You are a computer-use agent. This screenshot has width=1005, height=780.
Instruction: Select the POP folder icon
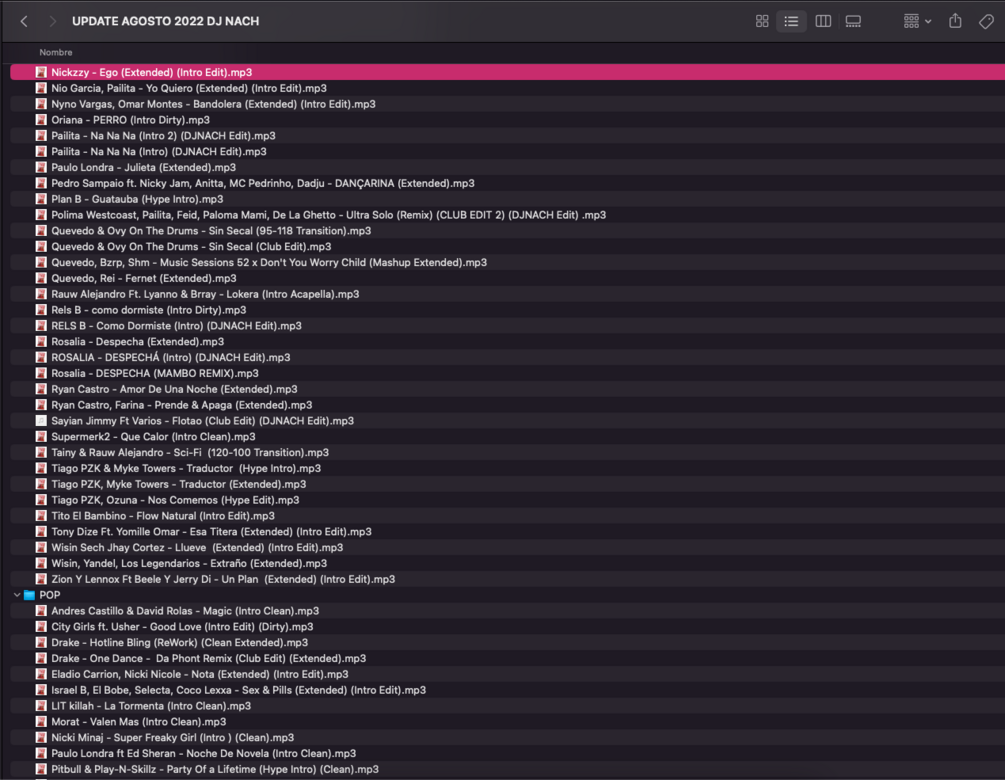tap(29, 595)
